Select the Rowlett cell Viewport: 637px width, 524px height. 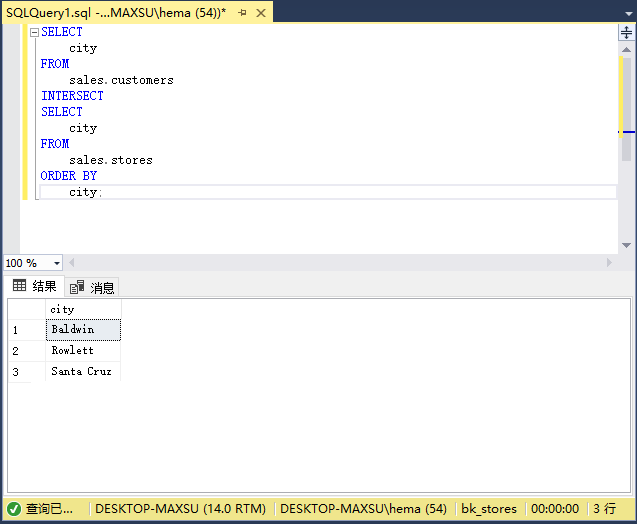83,351
